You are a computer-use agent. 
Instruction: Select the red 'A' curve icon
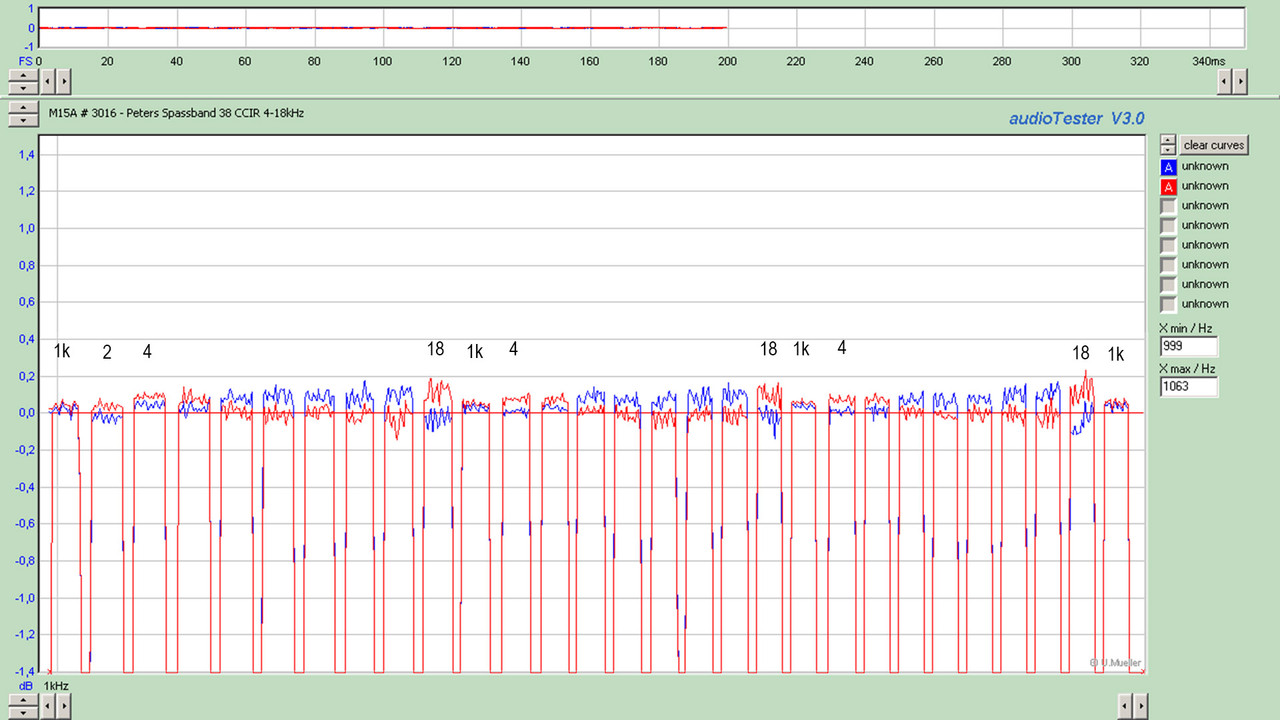point(1168,187)
